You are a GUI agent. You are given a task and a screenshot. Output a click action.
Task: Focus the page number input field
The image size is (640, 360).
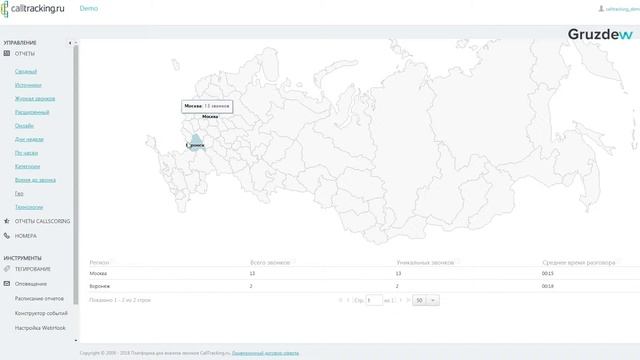point(374,300)
